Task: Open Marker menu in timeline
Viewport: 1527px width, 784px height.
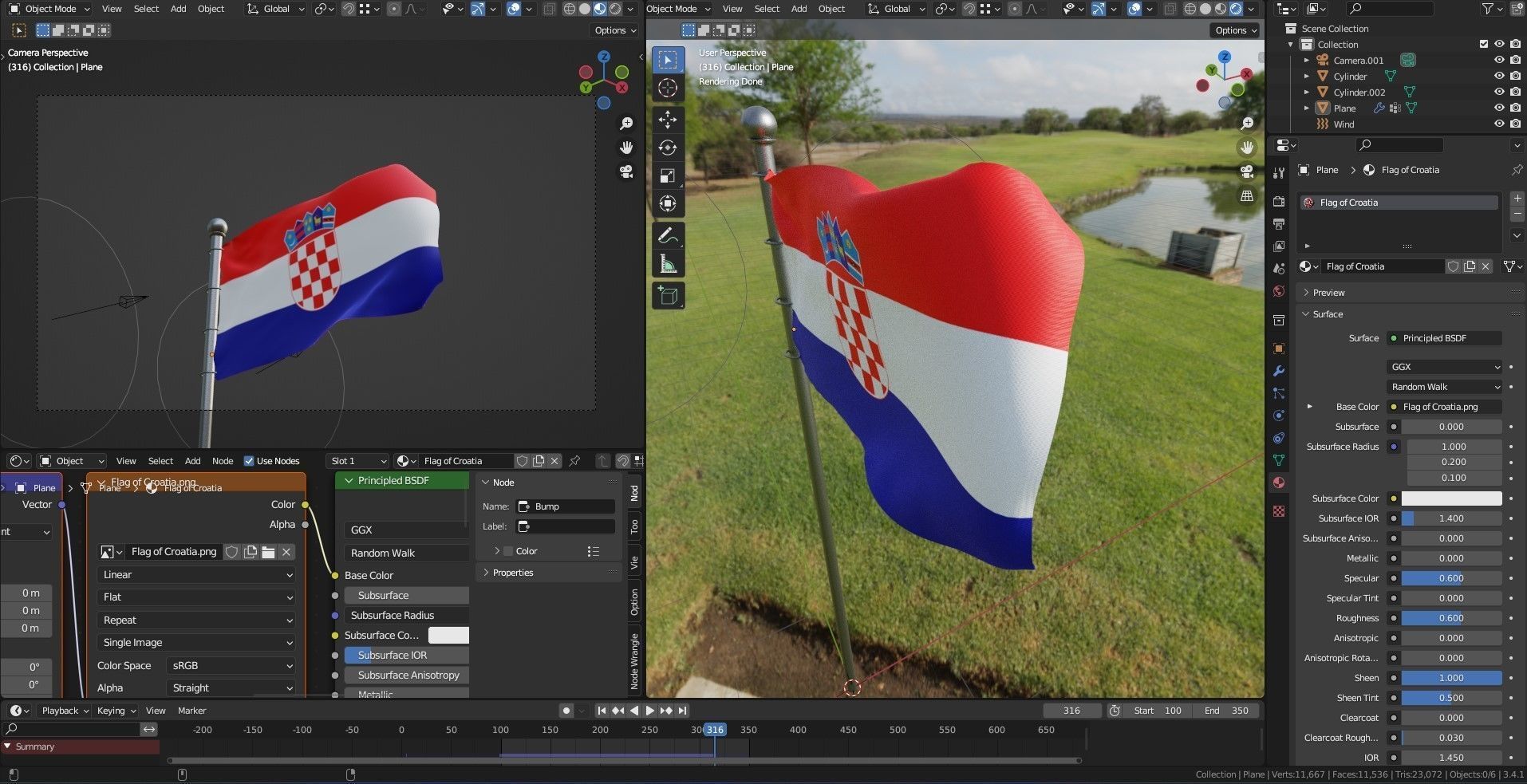Action: (x=191, y=711)
